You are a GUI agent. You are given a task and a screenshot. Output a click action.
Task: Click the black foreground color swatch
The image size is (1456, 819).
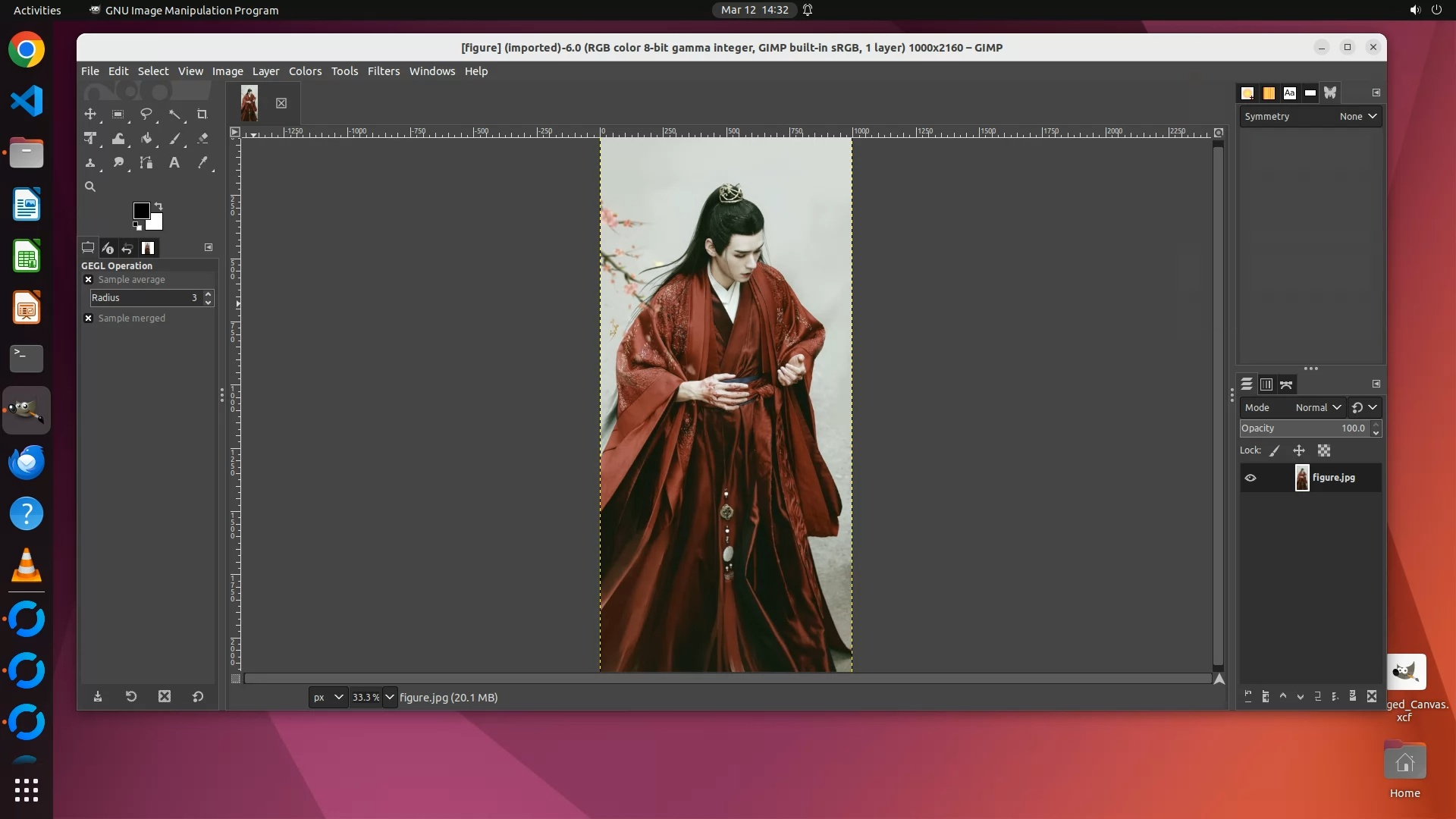pyautogui.click(x=141, y=211)
